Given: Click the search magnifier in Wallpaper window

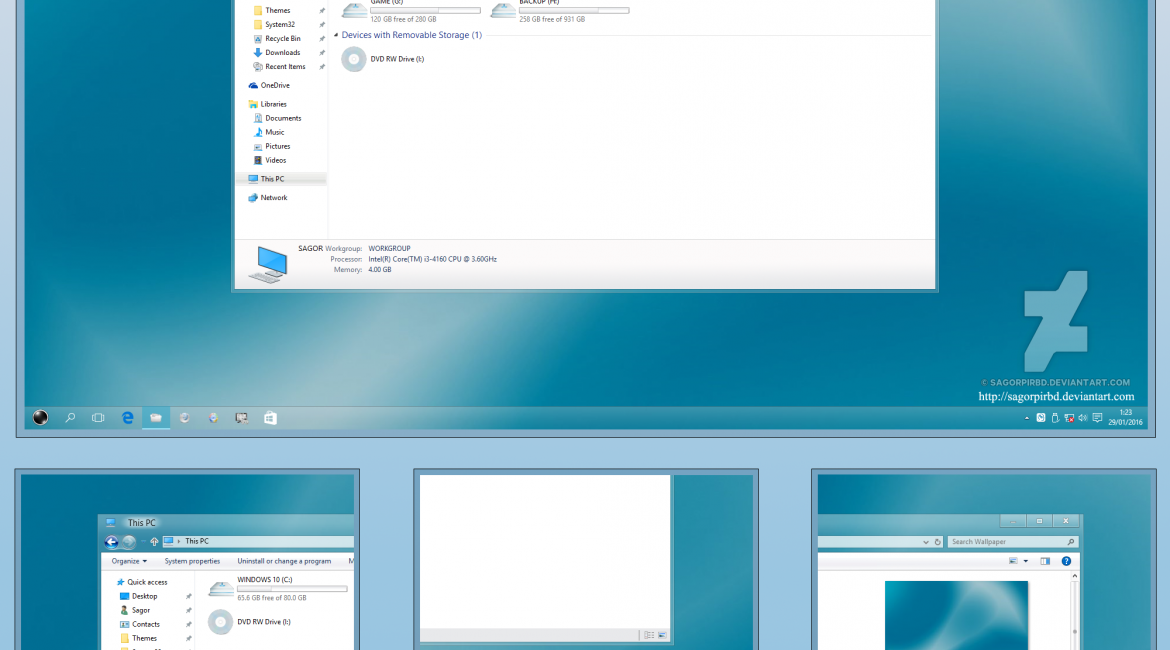Looking at the screenshot, I should tap(1070, 543).
